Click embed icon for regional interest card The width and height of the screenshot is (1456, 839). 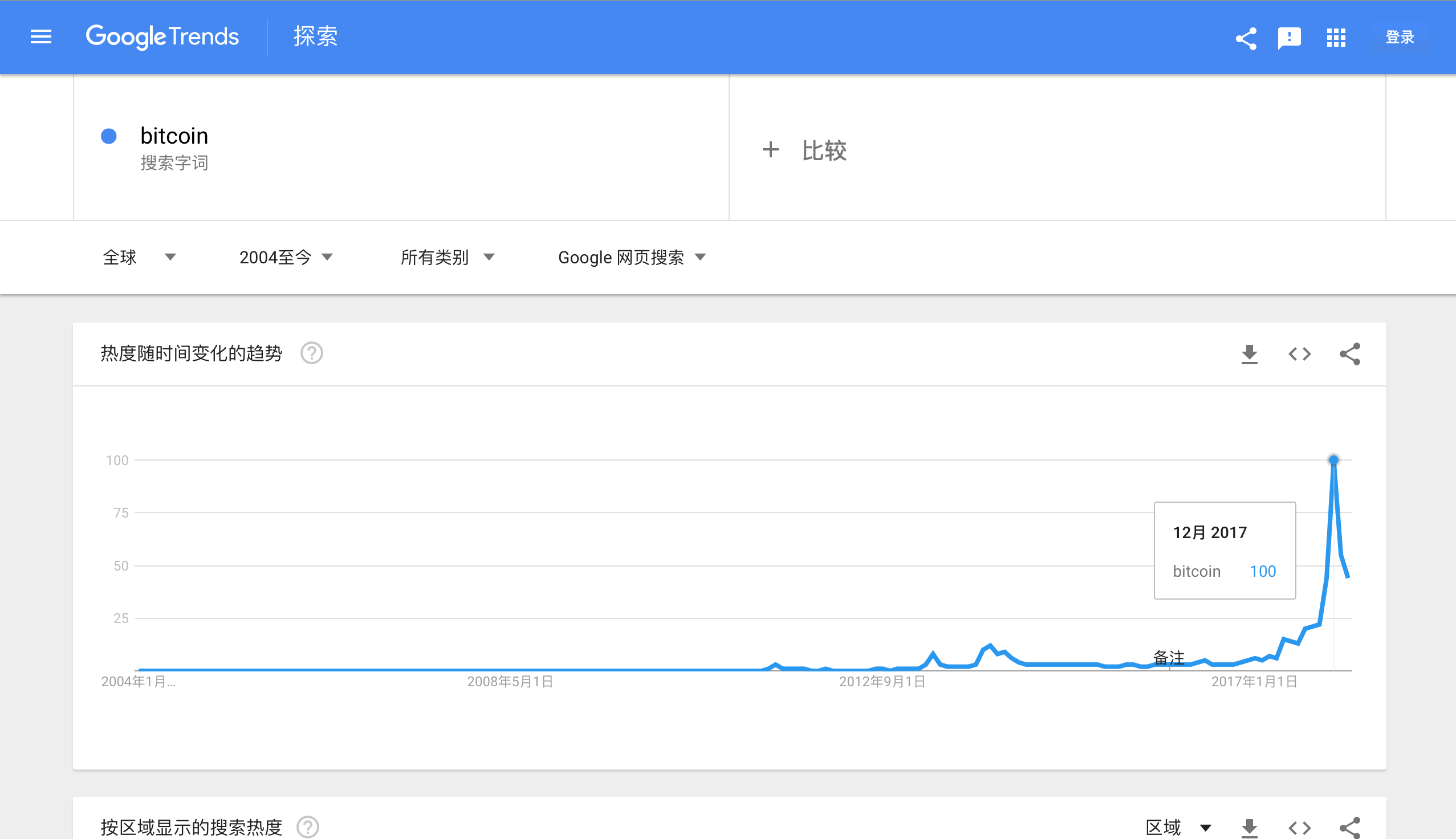pos(1299,828)
